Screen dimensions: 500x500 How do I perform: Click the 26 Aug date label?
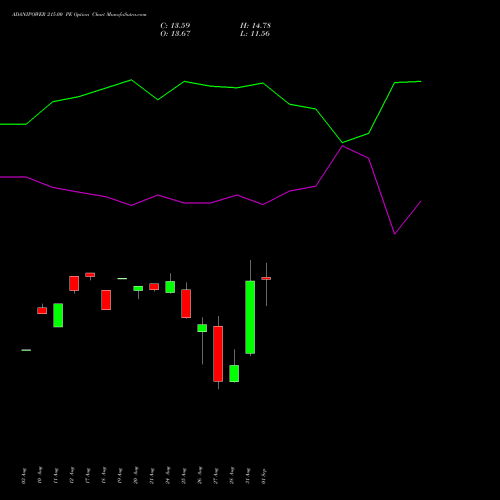tap(200, 475)
